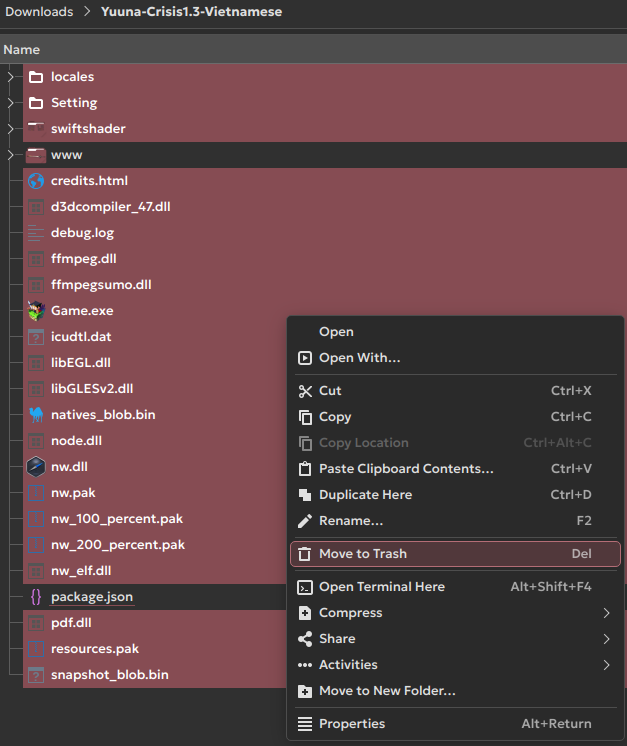
Task: Expand the www folder tree arrow
Action: (x=10, y=155)
